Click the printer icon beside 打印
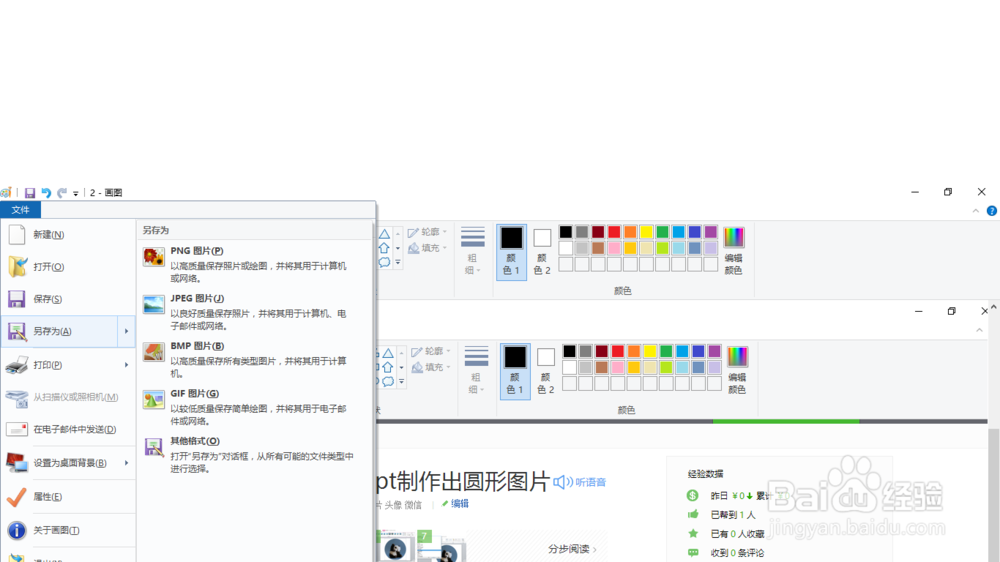Image resolution: width=1000 pixels, height=562 pixels. (17, 365)
